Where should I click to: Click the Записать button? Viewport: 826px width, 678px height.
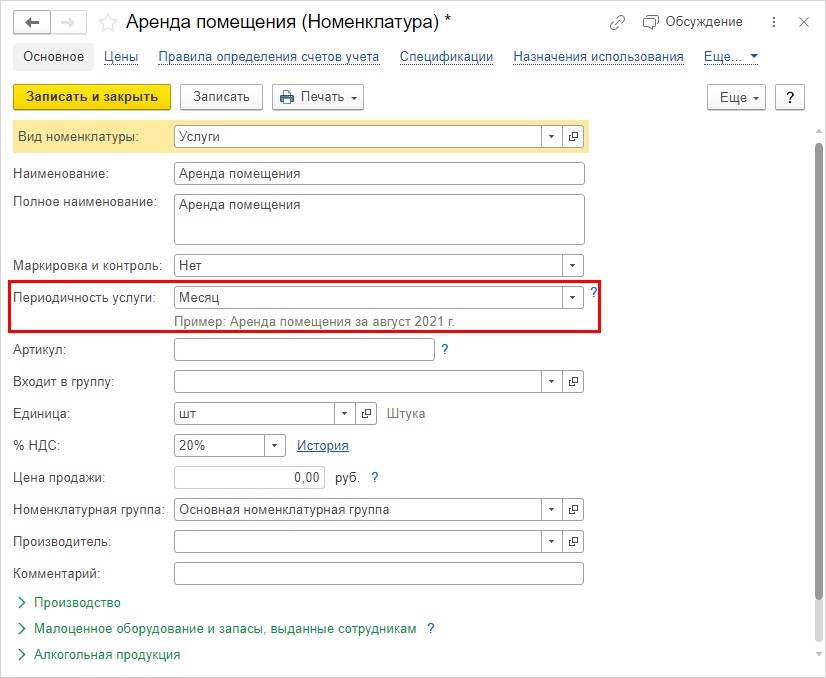(221, 97)
